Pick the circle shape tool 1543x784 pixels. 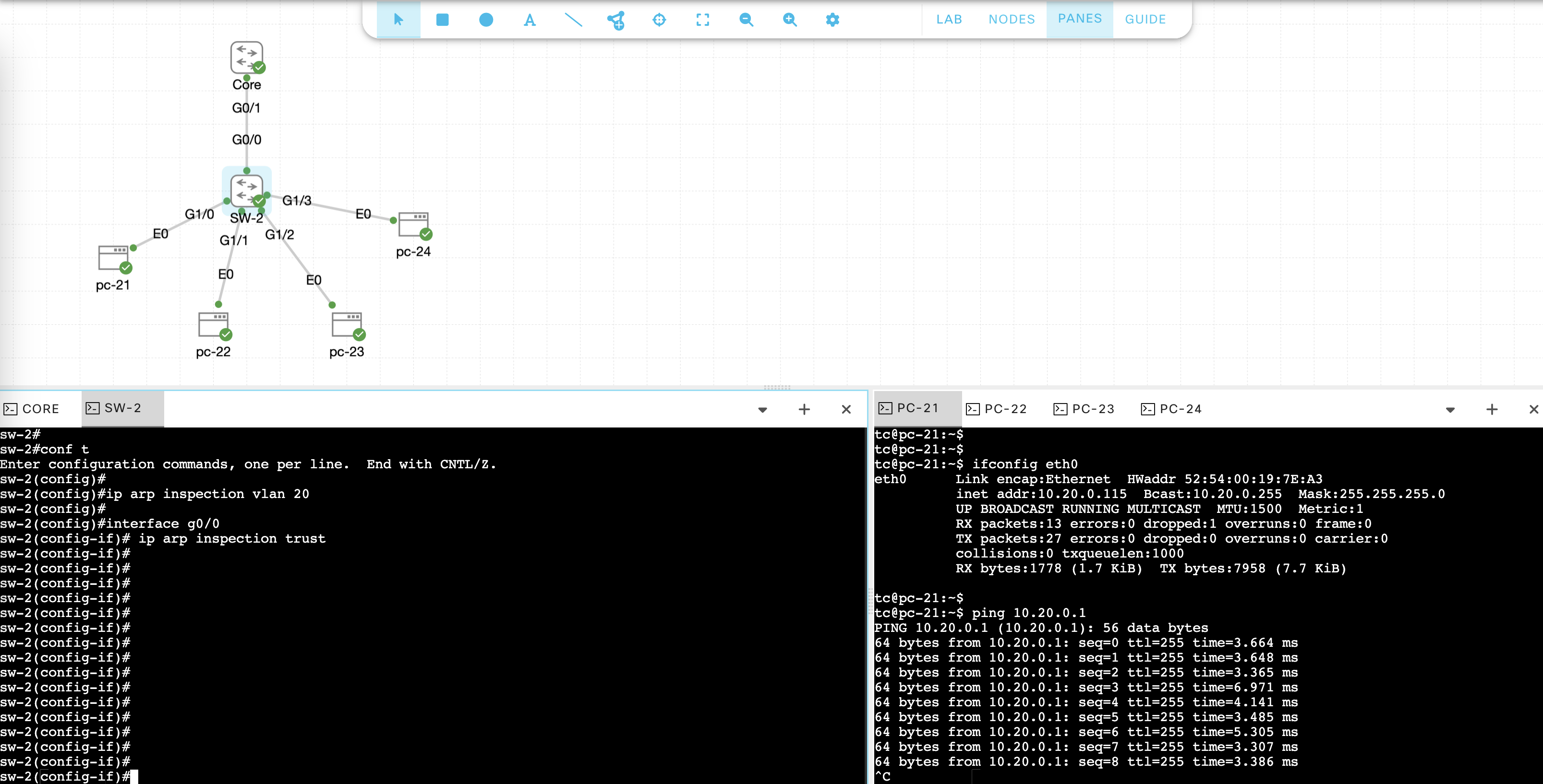pos(486,20)
